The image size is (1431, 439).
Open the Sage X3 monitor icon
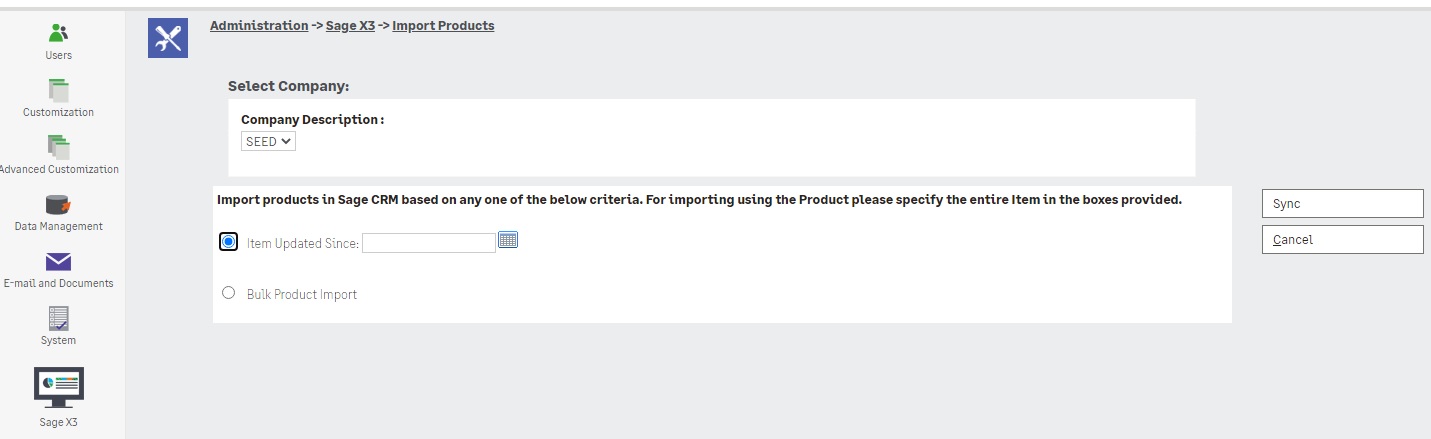pyautogui.click(x=58, y=387)
